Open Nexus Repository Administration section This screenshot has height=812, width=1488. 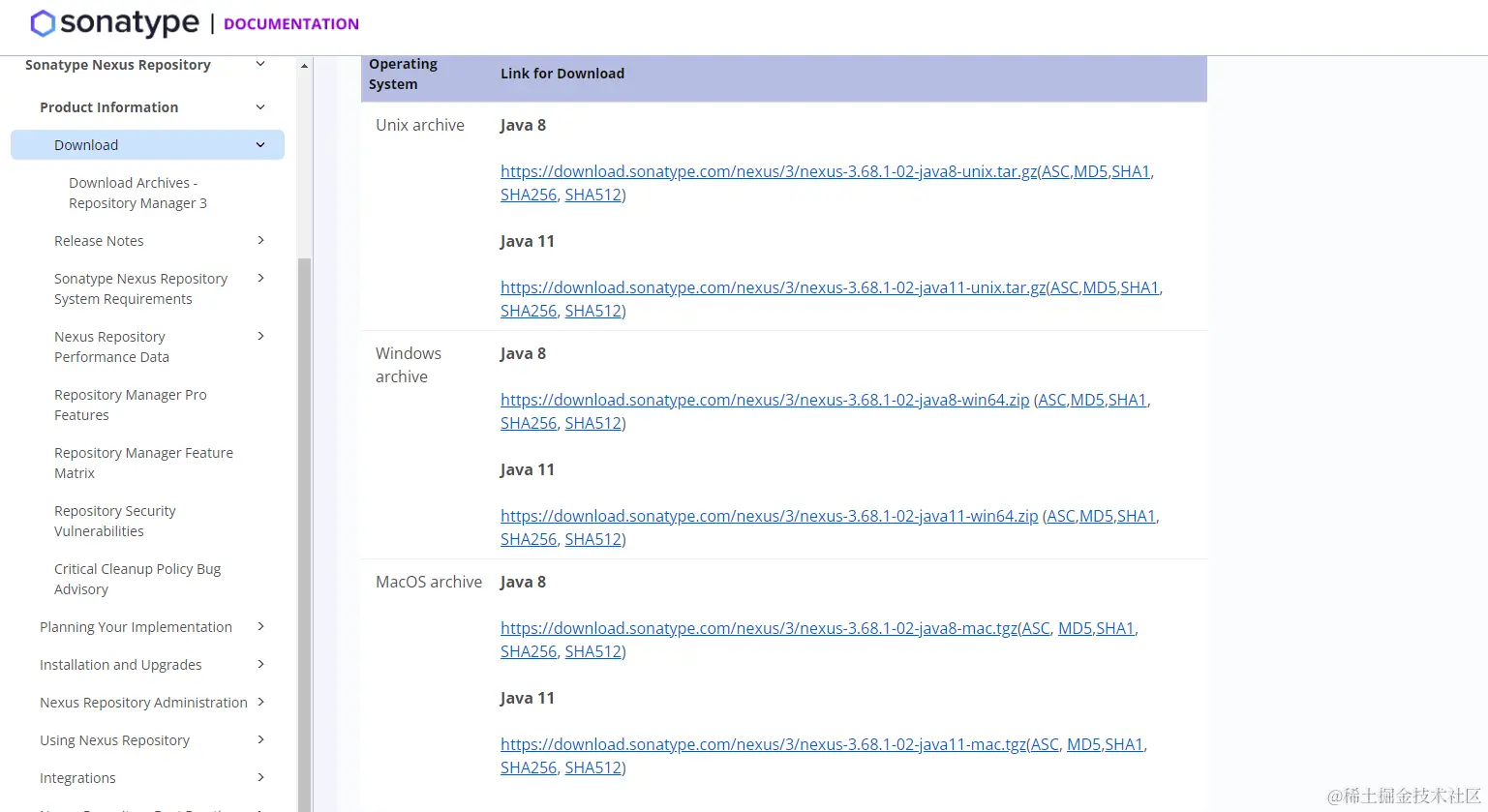coord(143,703)
